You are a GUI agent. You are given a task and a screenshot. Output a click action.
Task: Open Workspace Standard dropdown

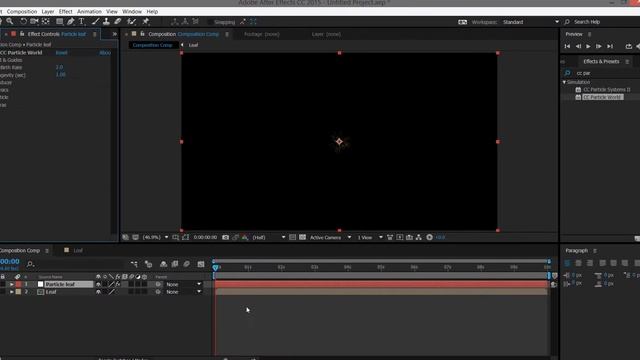[x=530, y=22]
